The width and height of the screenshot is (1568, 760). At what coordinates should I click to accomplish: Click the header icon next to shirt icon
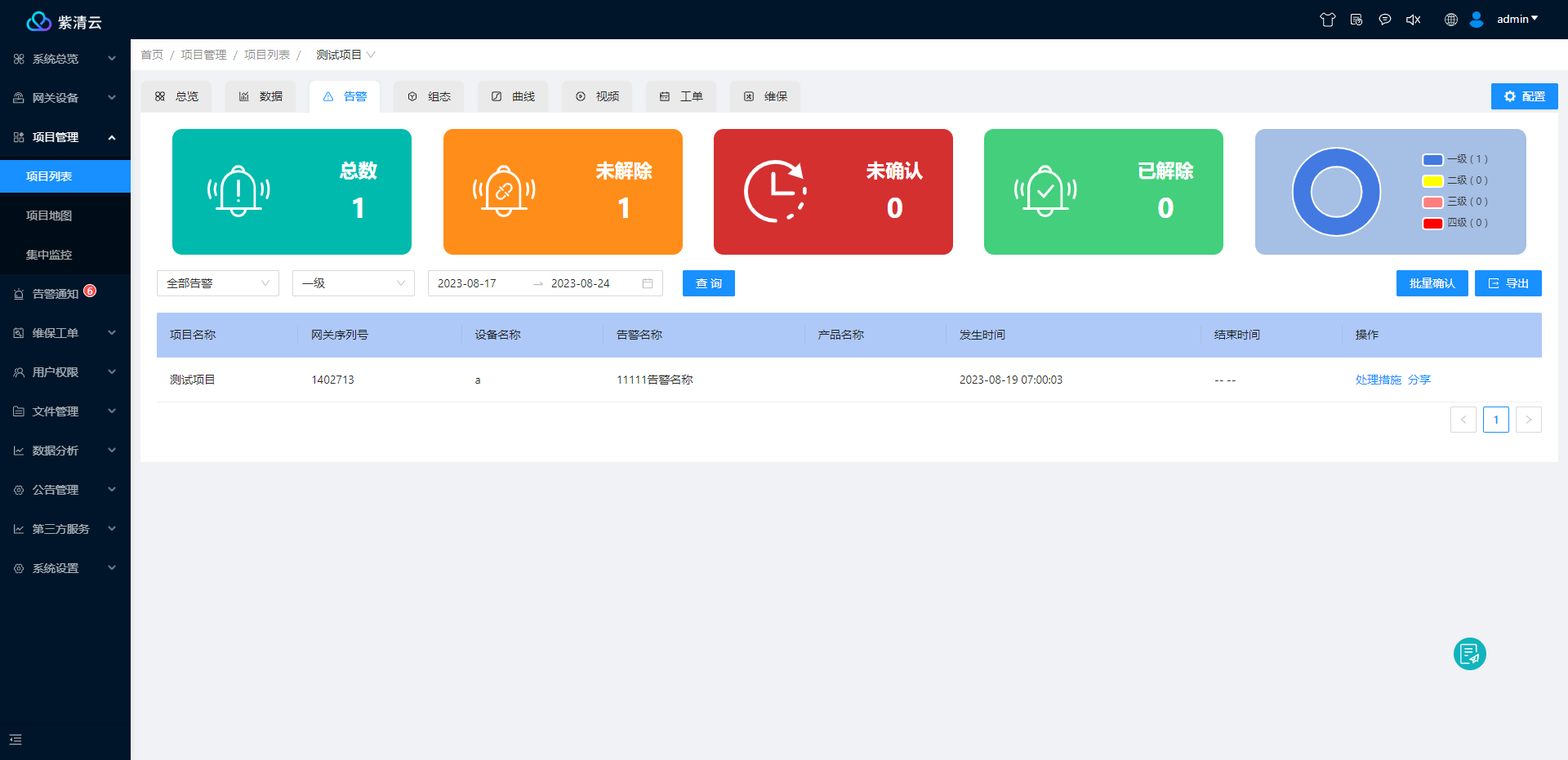click(1356, 20)
